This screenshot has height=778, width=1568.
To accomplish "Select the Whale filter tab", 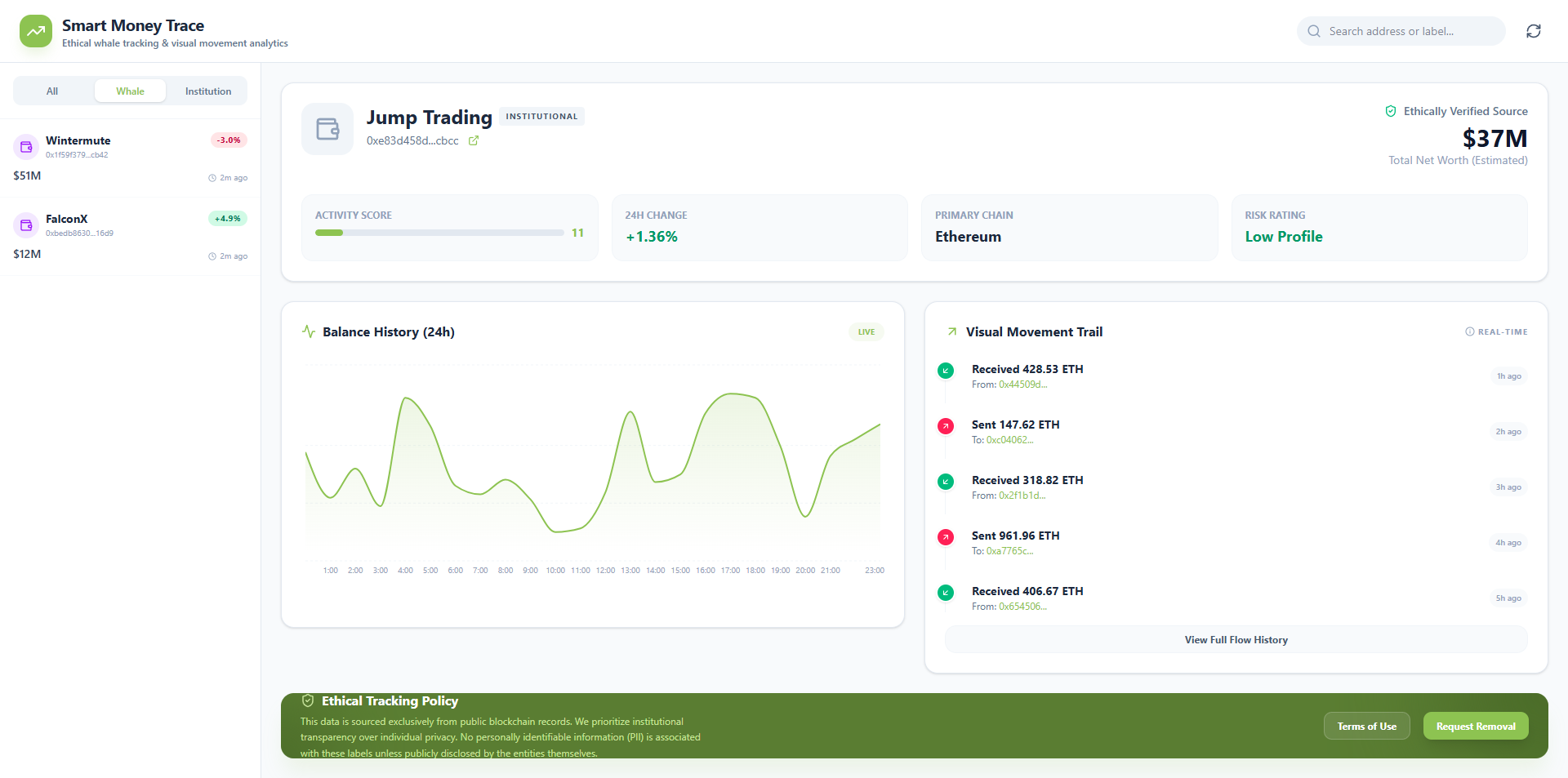I will pos(130,91).
